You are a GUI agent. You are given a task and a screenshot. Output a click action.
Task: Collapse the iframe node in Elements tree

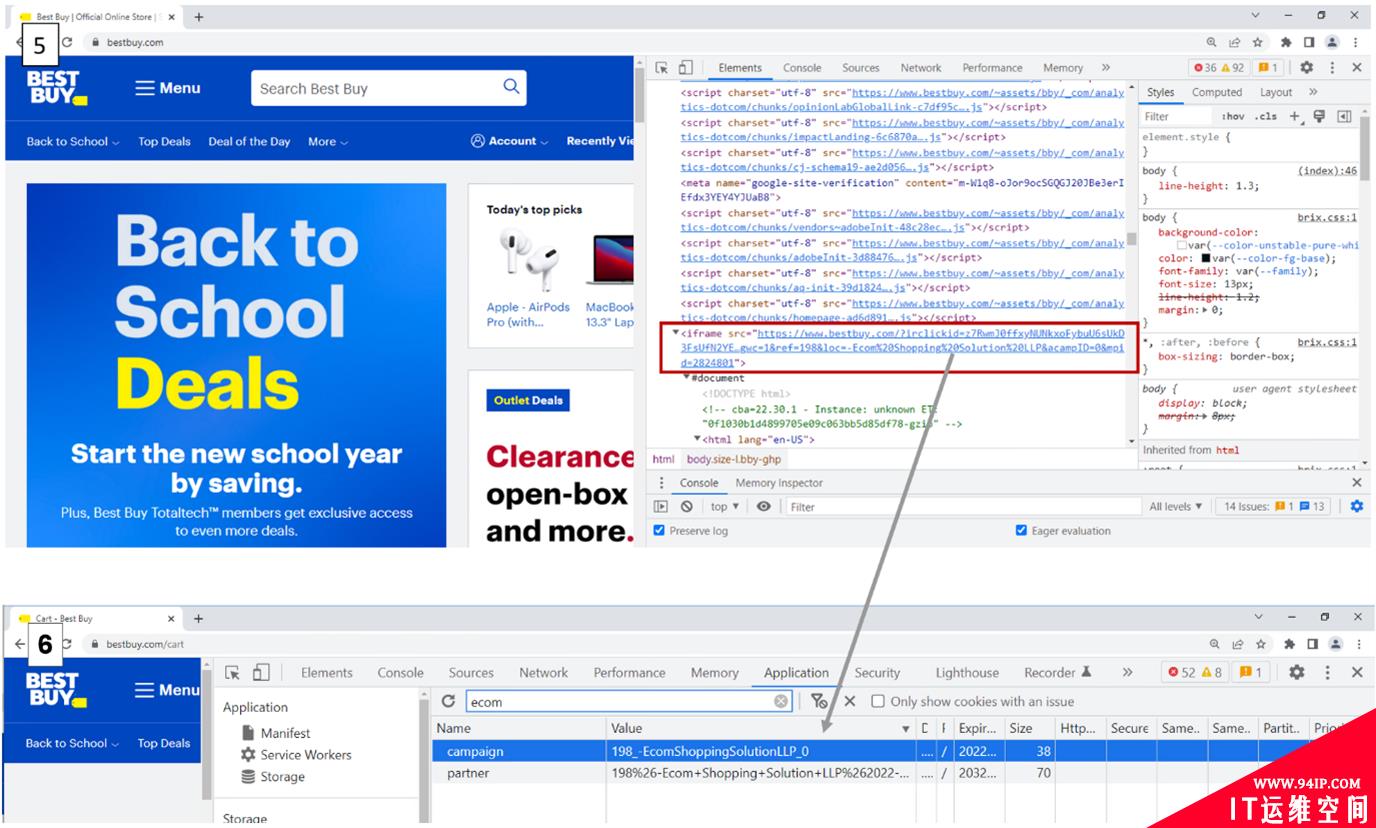tap(676, 333)
